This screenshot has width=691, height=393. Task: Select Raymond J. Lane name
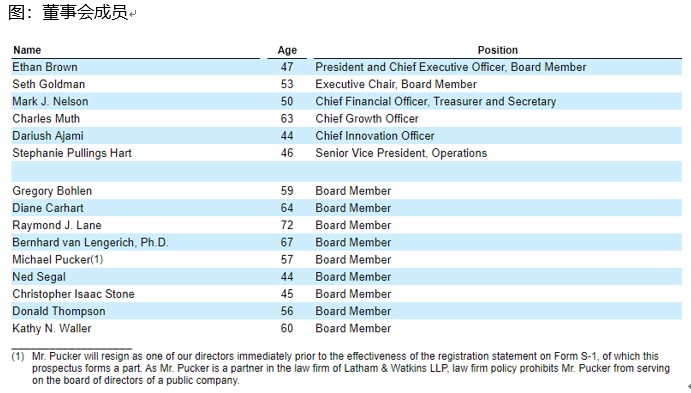point(57,225)
